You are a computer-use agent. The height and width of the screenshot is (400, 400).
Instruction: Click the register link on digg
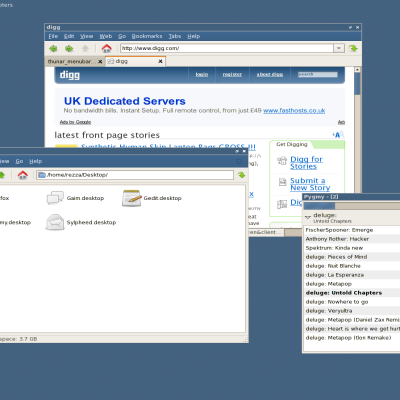pyautogui.click(x=232, y=74)
